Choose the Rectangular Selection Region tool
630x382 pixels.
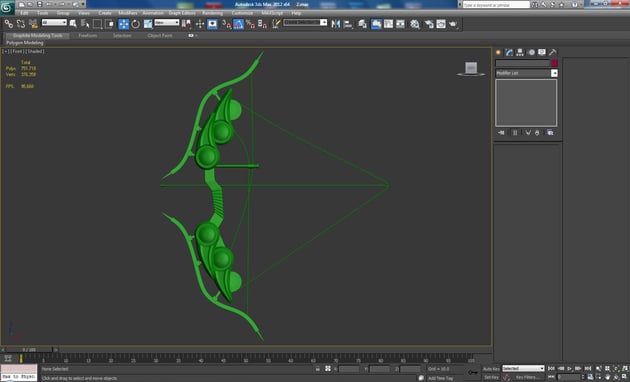[97, 24]
